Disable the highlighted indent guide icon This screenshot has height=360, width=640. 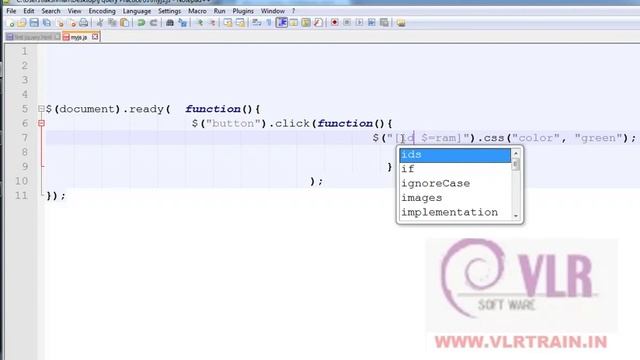tap(282, 23)
